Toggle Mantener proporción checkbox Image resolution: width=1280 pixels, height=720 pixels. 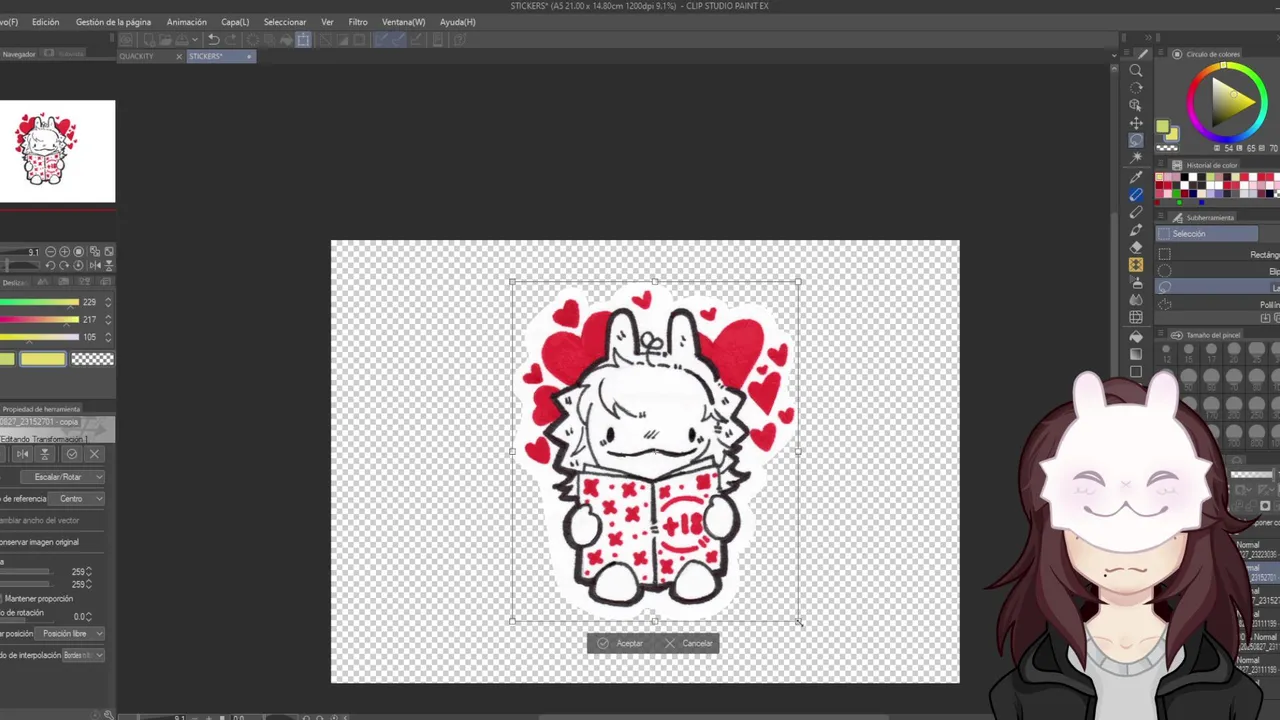tap(2, 599)
